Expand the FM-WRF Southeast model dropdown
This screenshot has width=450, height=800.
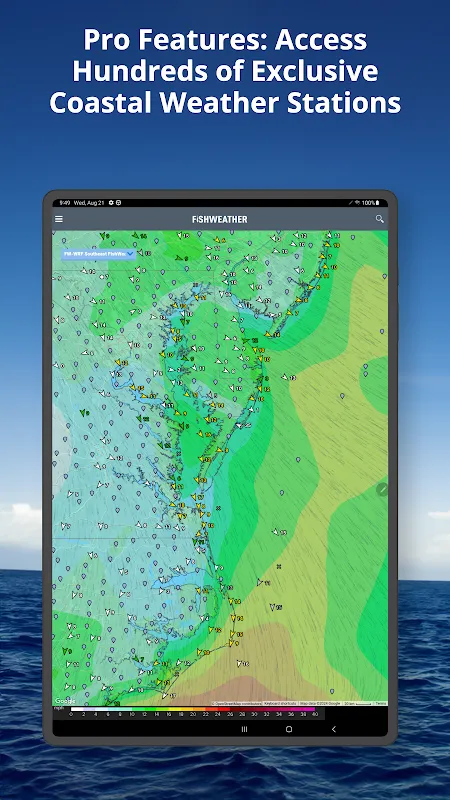(x=98, y=254)
